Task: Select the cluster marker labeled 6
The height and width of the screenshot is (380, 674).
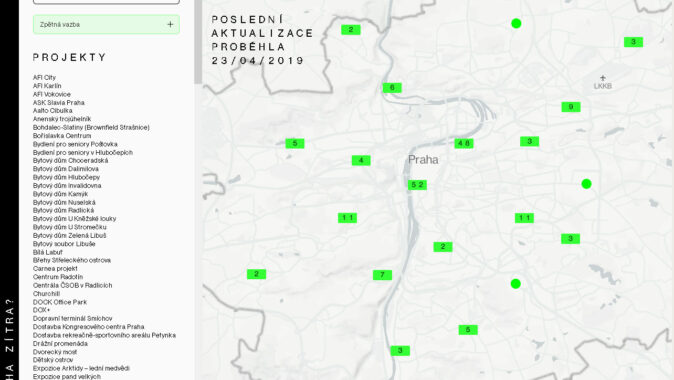Action: [392, 88]
